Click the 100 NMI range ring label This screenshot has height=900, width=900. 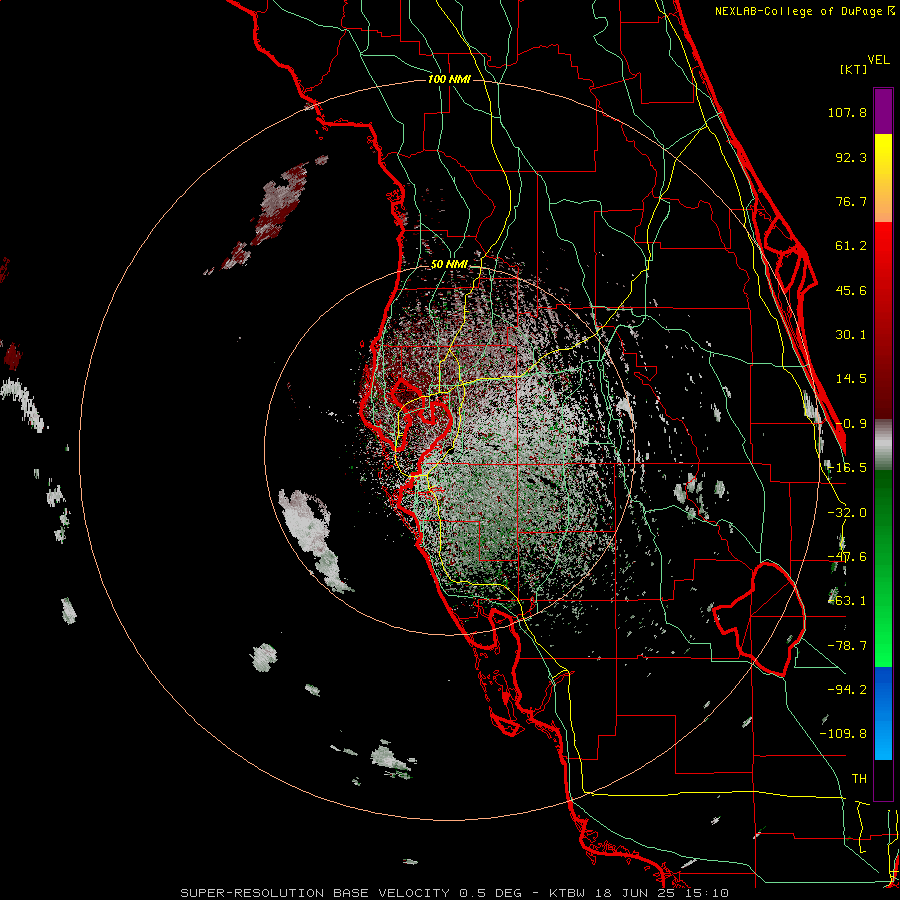click(x=449, y=79)
